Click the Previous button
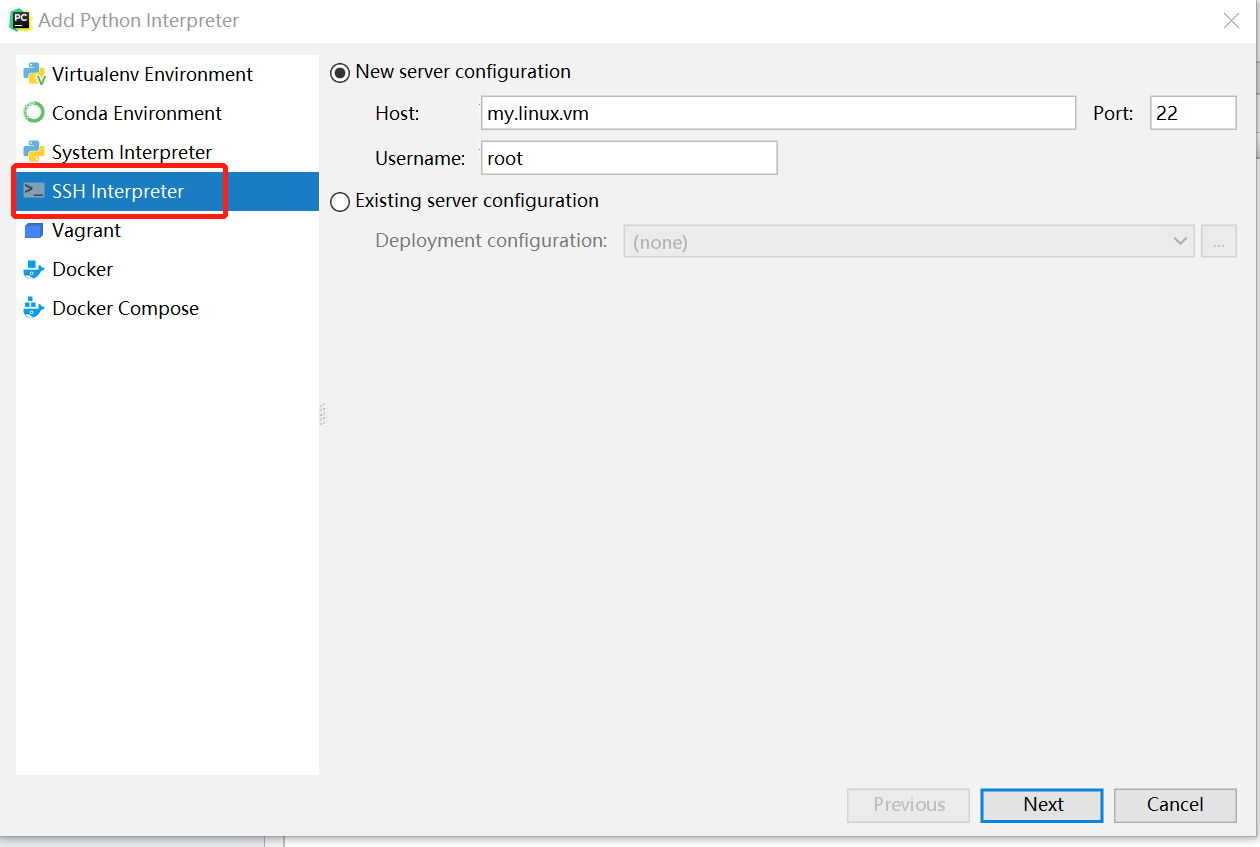This screenshot has width=1260, height=847. (x=909, y=805)
